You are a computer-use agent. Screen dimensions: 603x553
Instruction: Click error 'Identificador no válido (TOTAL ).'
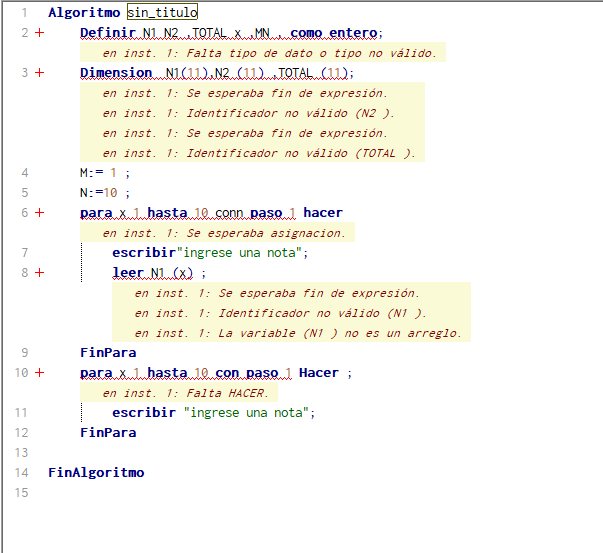tap(301, 153)
